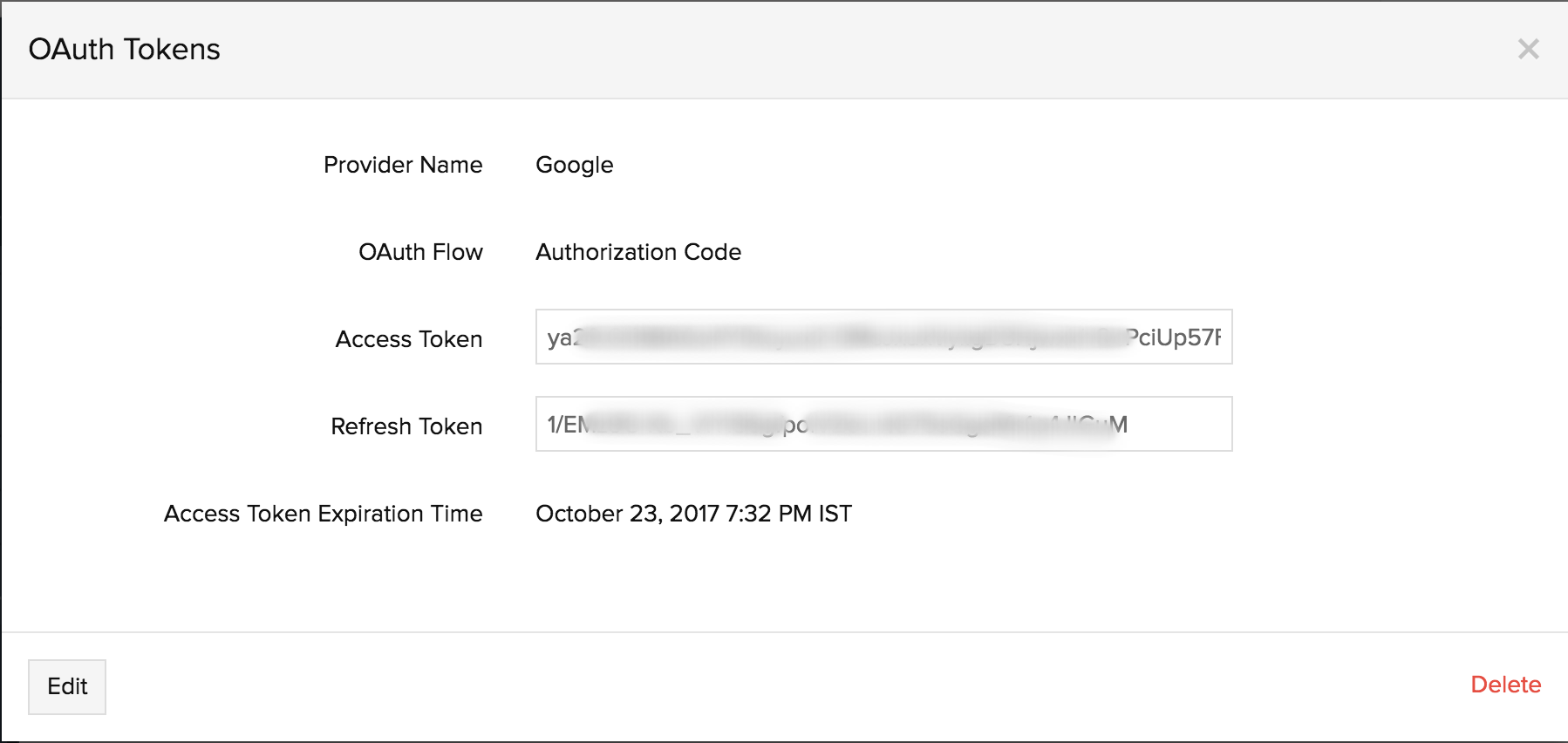Click the Provider Name label
The height and width of the screenshot is (743, 1568).
tap(403, 165)
